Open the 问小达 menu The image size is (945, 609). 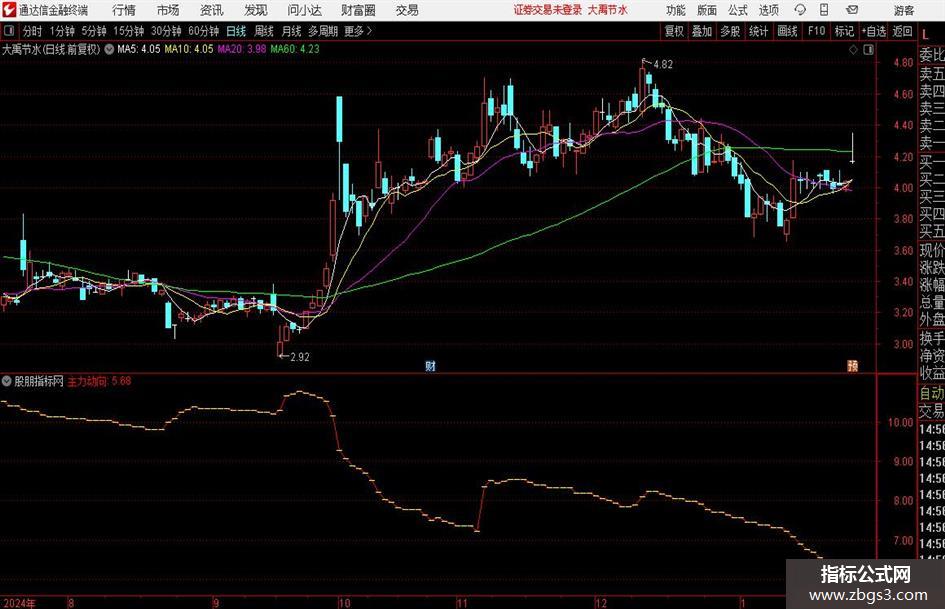coord(304,10)
